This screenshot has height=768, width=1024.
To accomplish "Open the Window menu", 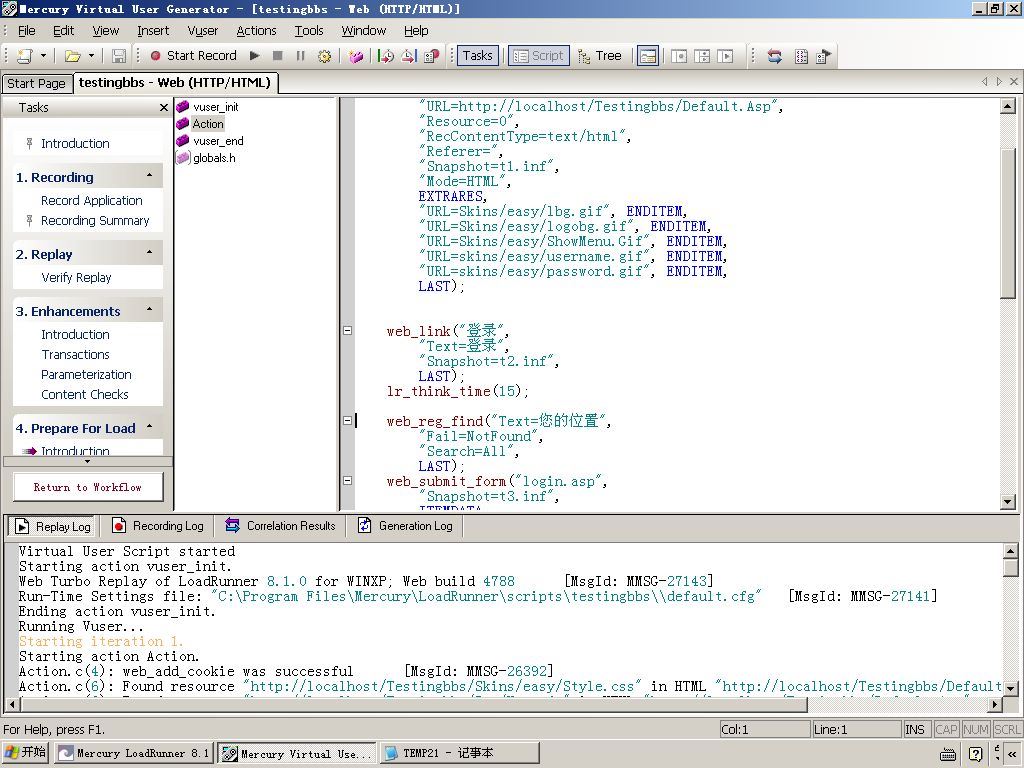I will click(x=364, y=31).
